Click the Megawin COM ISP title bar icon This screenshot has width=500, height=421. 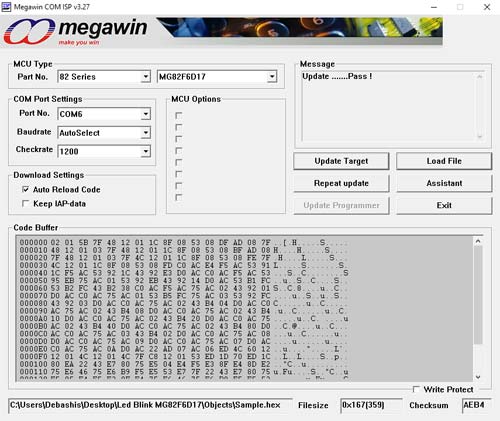click(6, 7)
